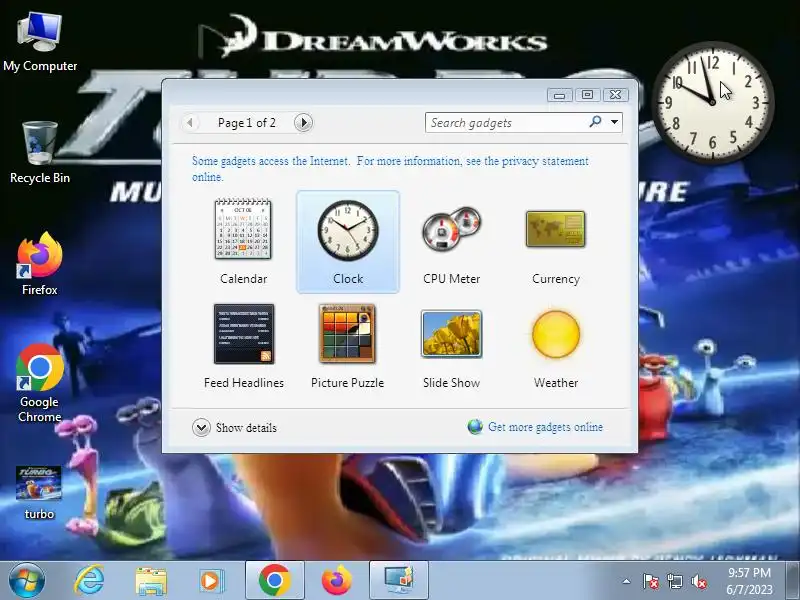Open the taskbar date and time
This screenshot has width=800, height=600.
pos(749,581)
